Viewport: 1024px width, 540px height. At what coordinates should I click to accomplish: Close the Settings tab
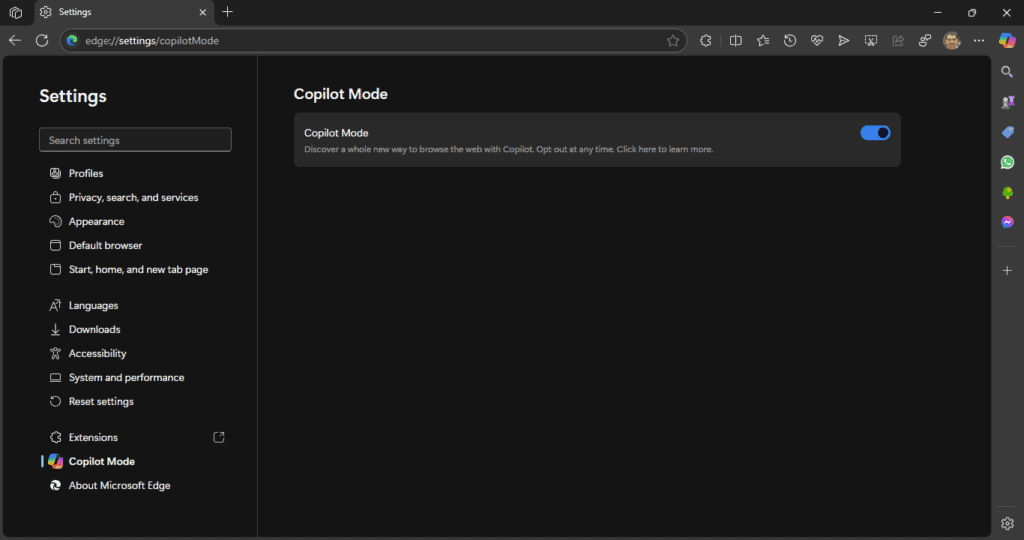pyautogui.click(x=202, y=12)
